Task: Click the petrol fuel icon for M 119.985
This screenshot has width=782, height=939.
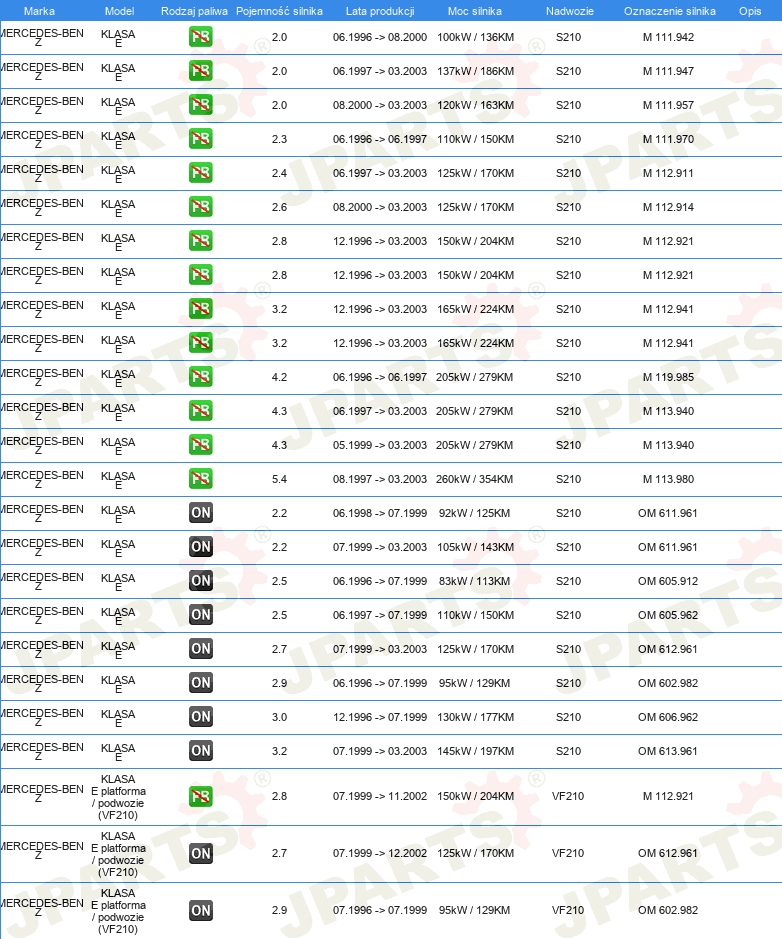Action: (201, 377)
